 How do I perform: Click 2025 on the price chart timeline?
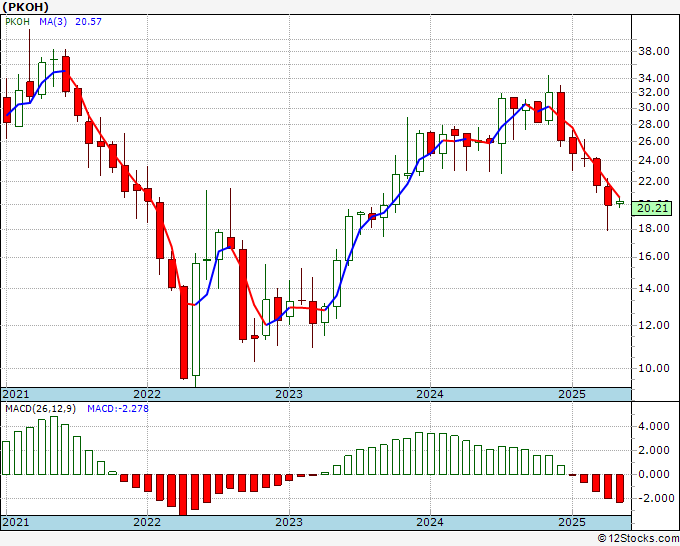(x=572, y=394)
